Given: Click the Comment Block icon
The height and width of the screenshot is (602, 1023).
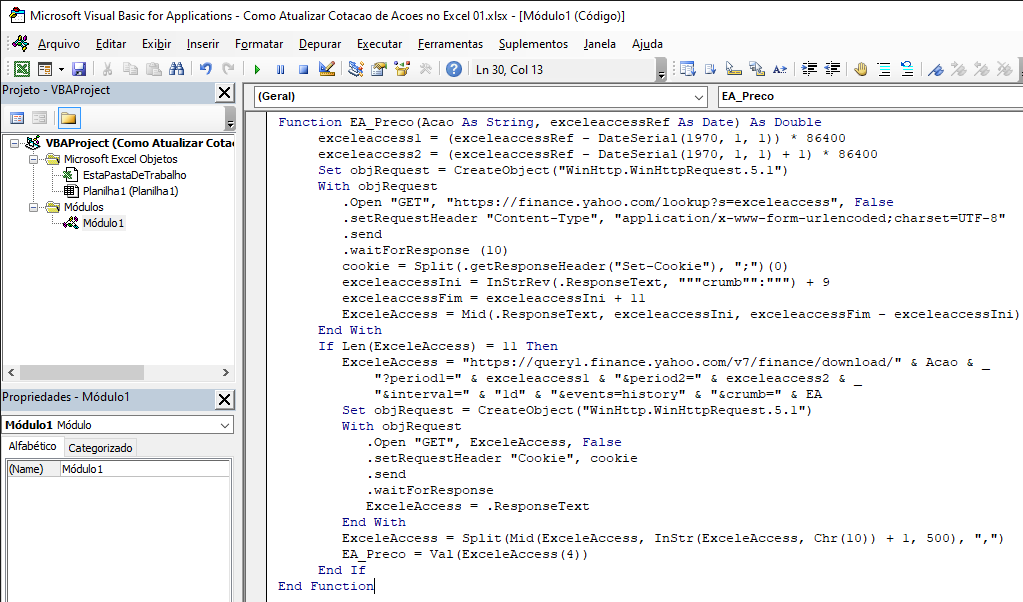Looking at the screenshot, I should 884,69.
